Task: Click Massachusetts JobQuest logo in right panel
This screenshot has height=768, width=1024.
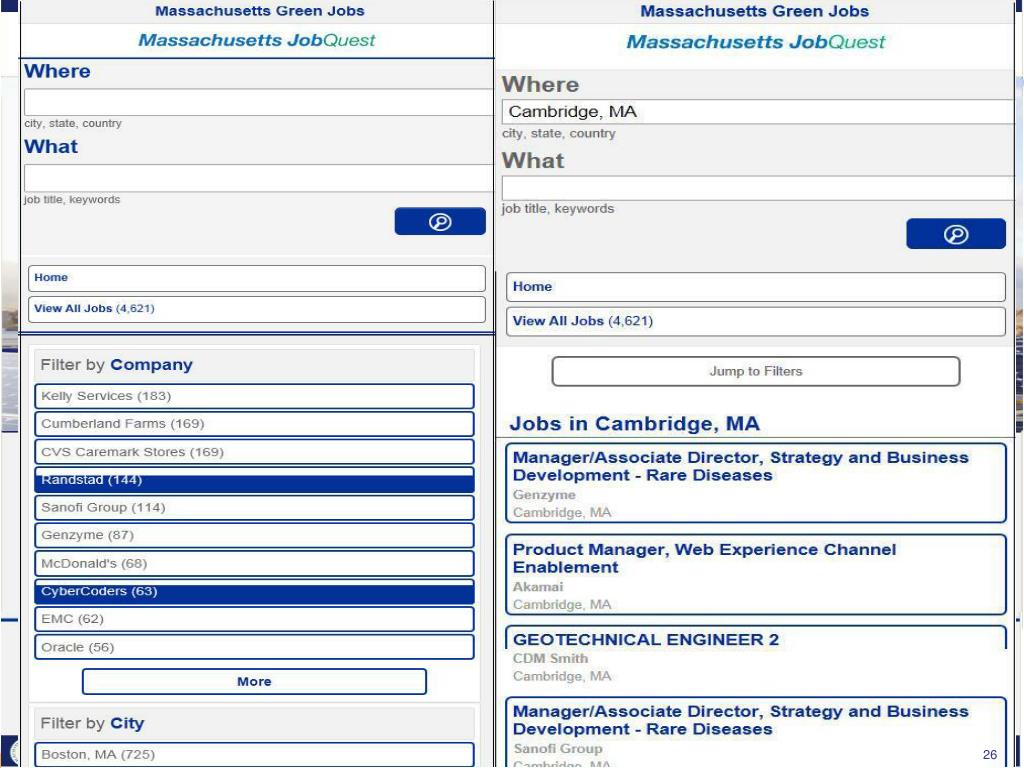Action: coord(756,42)
